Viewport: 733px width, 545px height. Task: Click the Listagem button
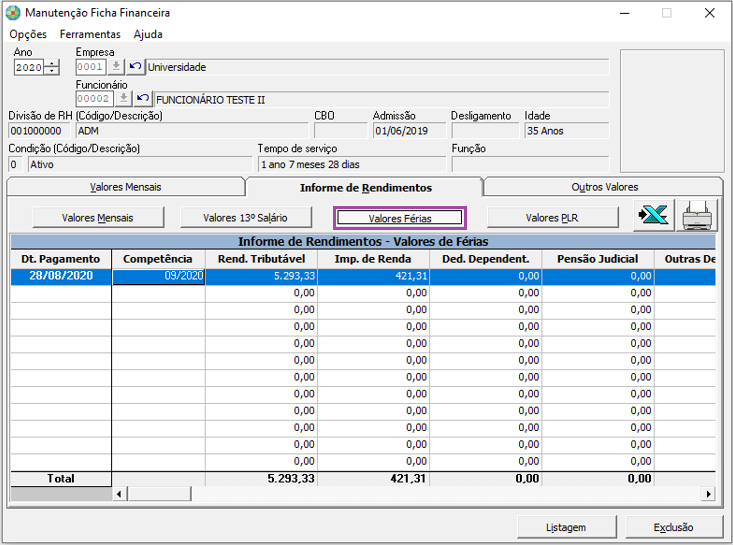click(566, 527)
